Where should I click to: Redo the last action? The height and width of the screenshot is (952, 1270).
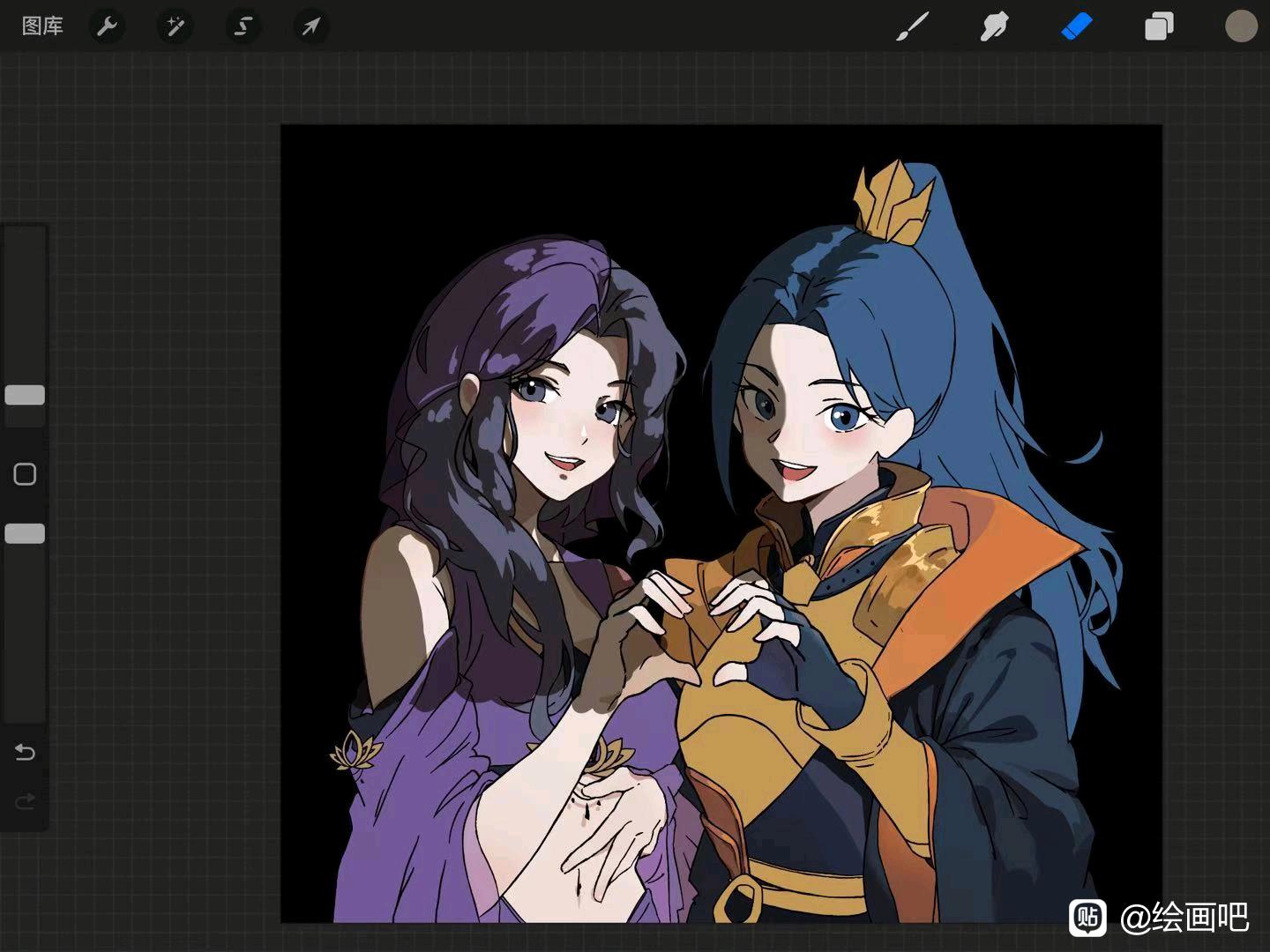tap(25, 801)
